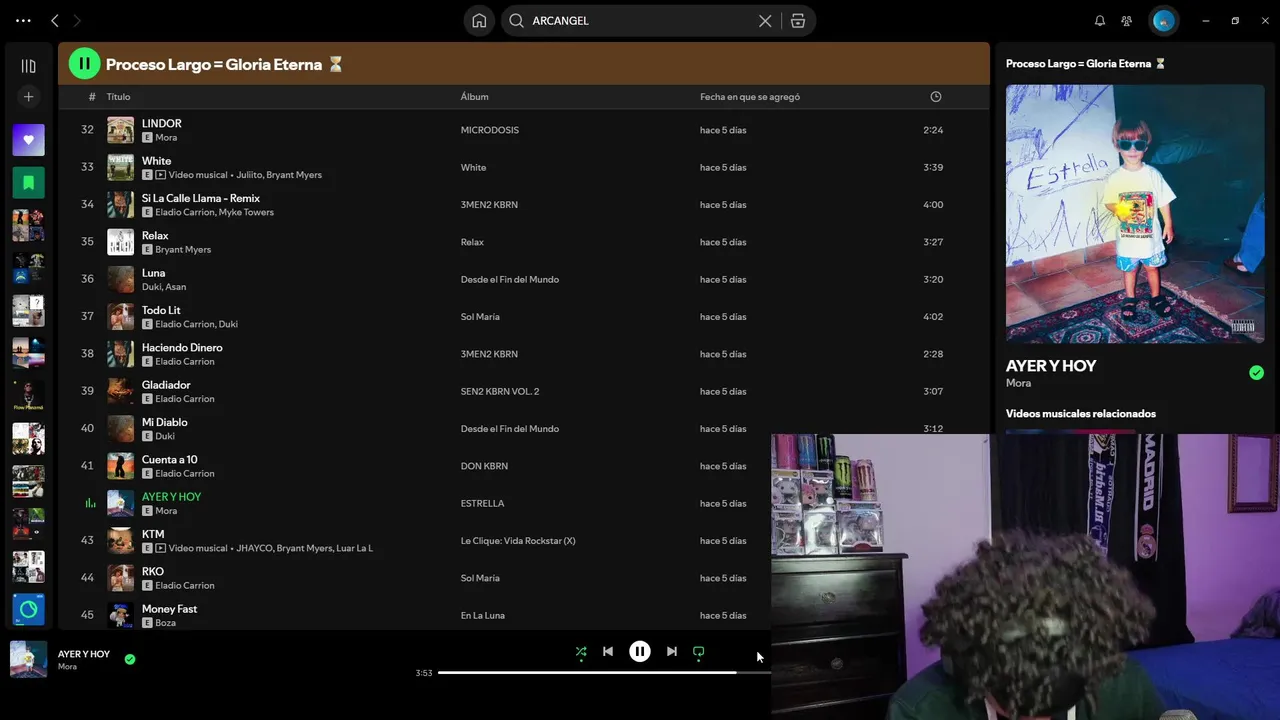
Task: Clear the ARCANGEL search text
Action: tap(765, 20)
